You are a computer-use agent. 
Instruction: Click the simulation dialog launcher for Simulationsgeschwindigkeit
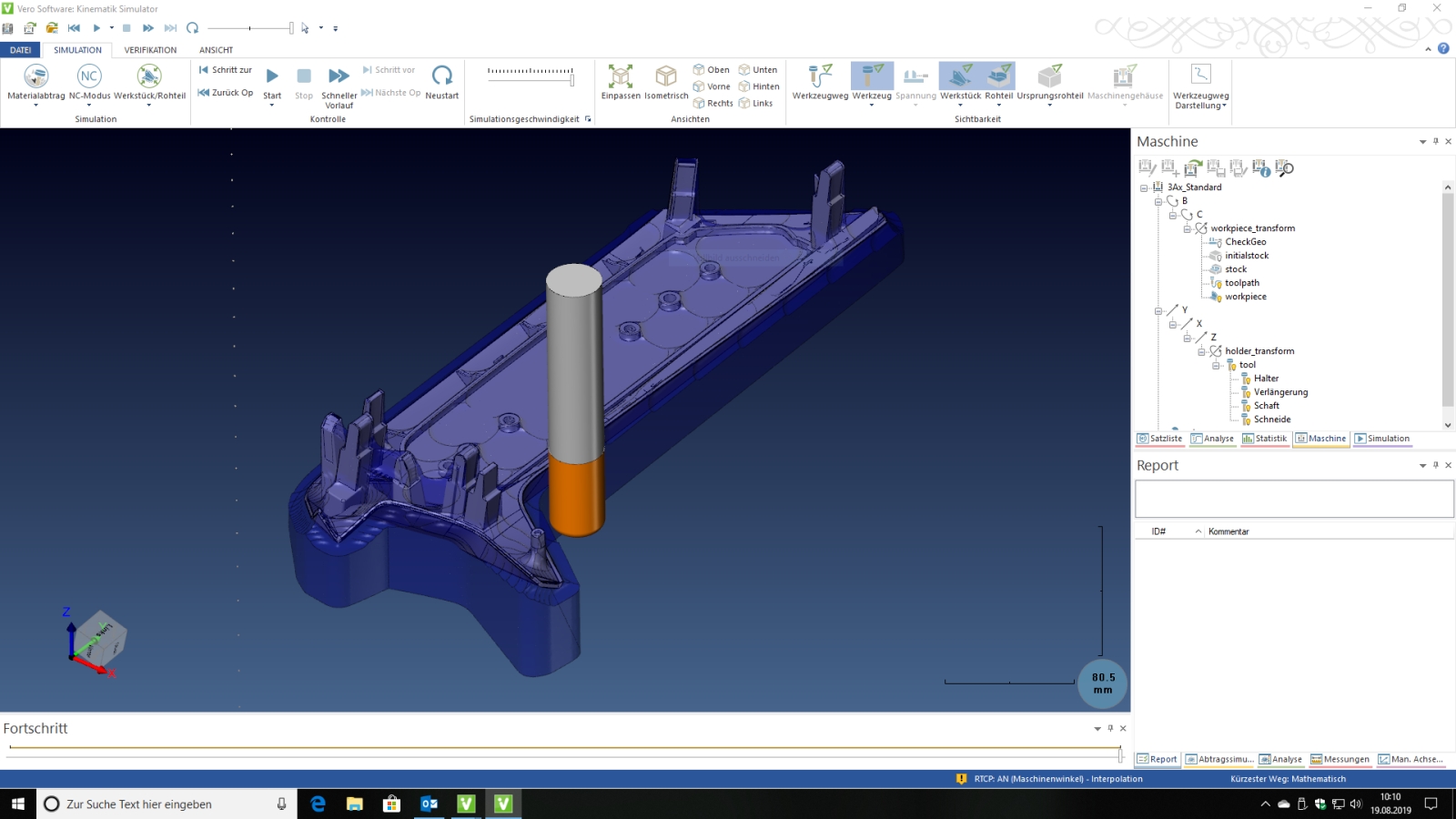588,119
